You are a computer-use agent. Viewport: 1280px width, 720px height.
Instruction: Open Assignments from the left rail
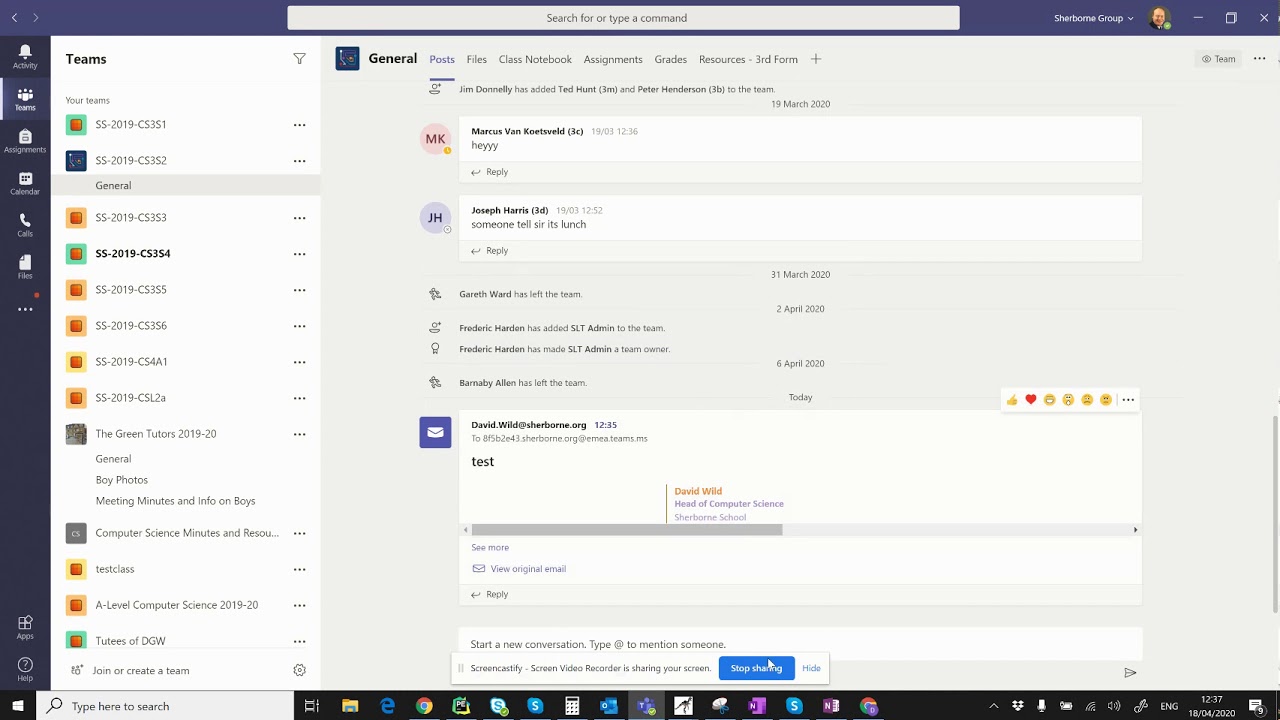pyautogui.click(x=25, y=141)
